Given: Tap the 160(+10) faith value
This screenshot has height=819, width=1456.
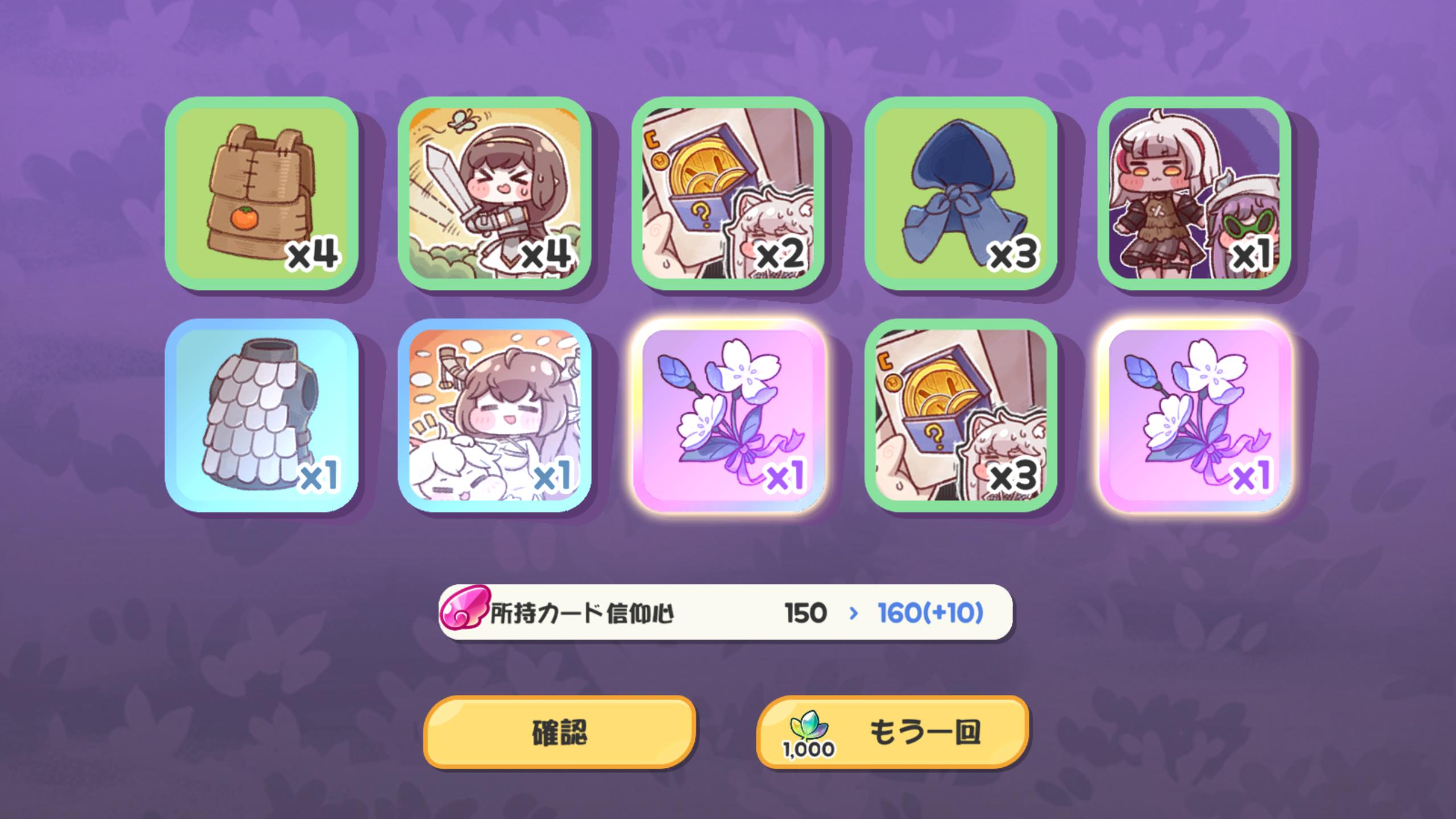Looking at the screenshot, I should click(930, 613).
